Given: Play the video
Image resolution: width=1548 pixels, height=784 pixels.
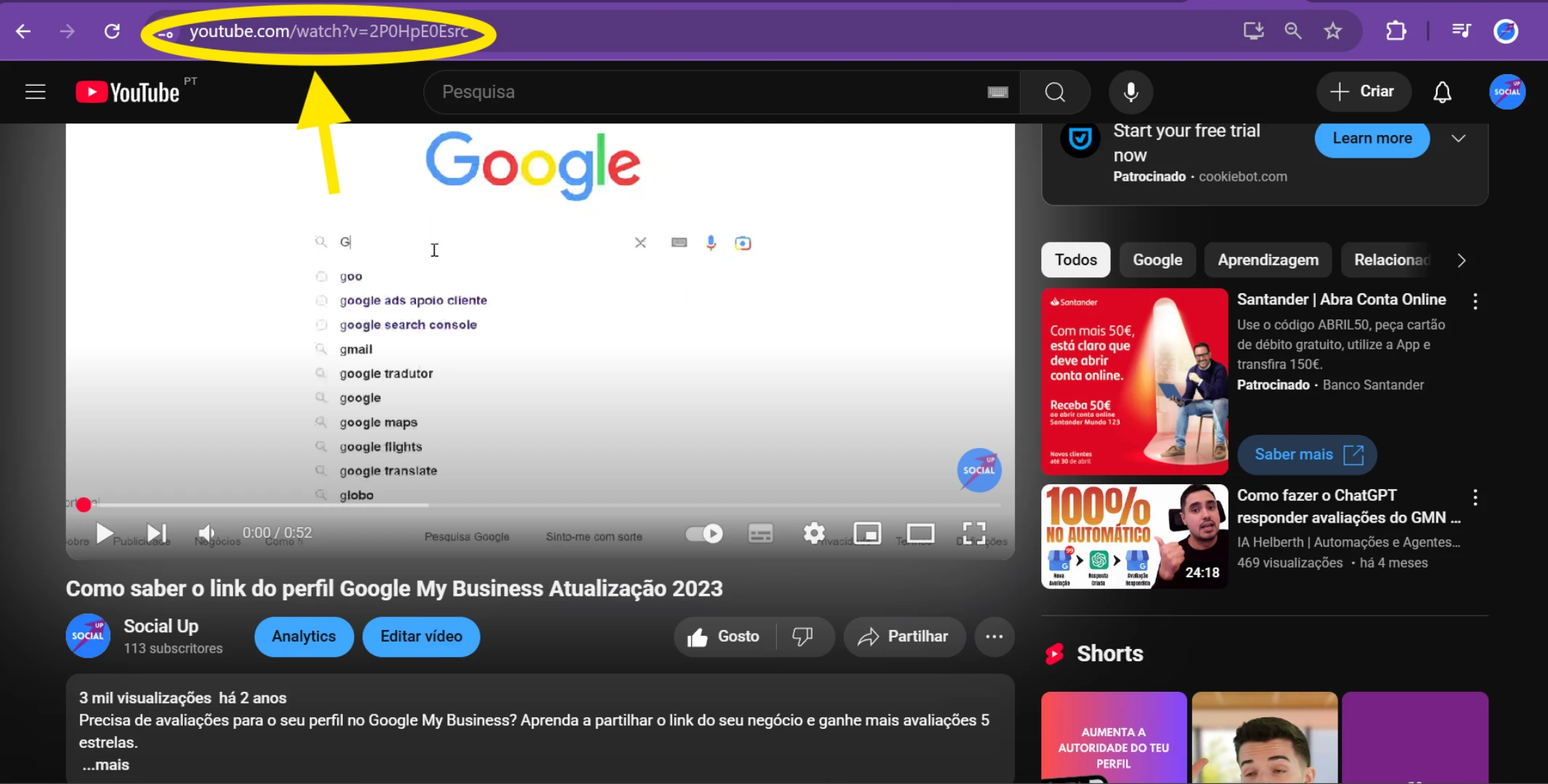Looking at the screenshot, I should tap(104, 534).
